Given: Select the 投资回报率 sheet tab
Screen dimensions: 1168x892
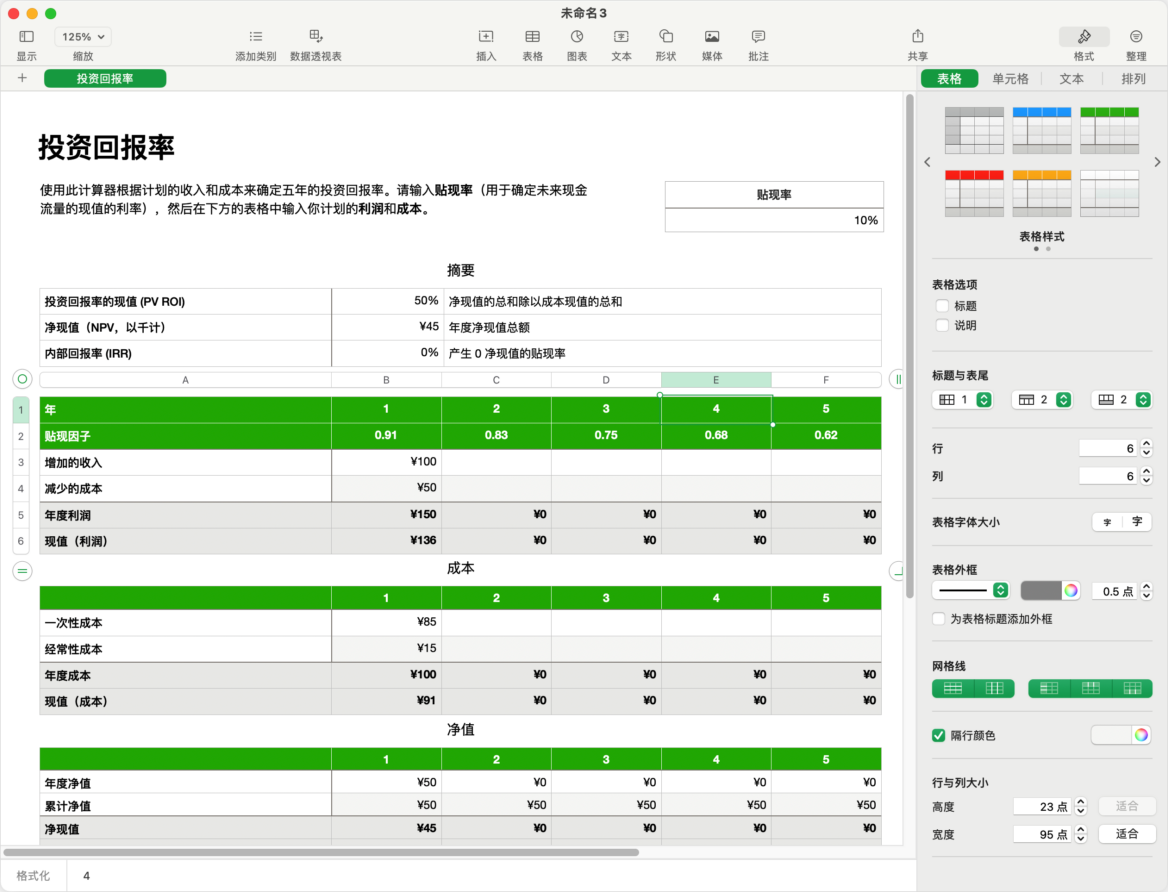Looking at the screenshot, I should pos(105,78).
